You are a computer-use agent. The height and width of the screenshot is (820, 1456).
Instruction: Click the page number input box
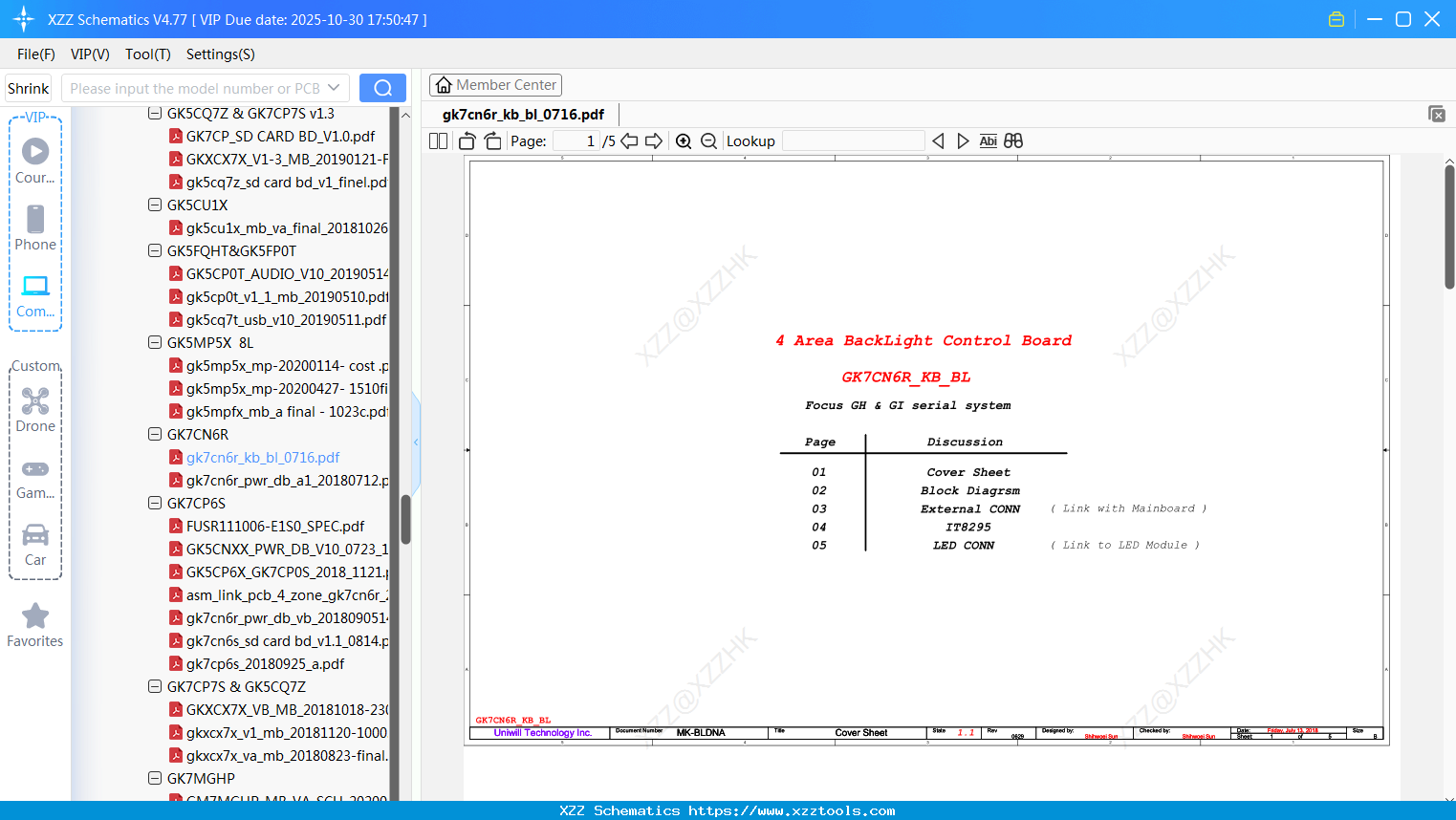pyautogui.click(x=576, y=140)
